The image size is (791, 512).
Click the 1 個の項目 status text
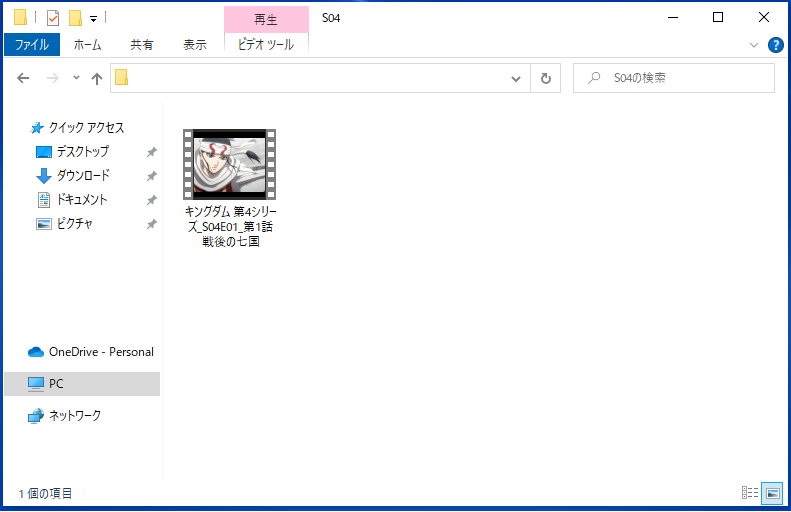tap(45, 493)
